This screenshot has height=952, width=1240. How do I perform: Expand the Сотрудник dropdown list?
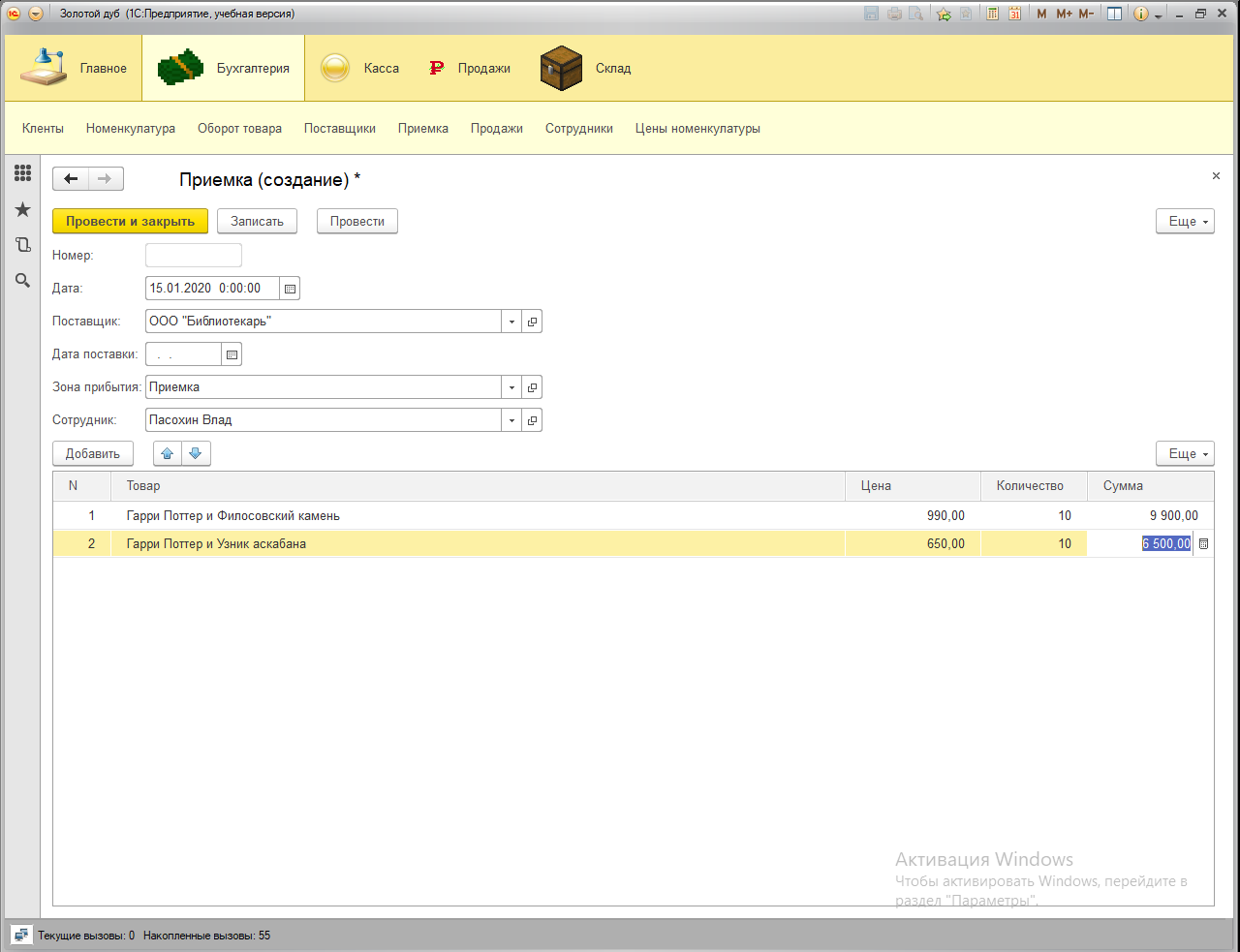511,420
